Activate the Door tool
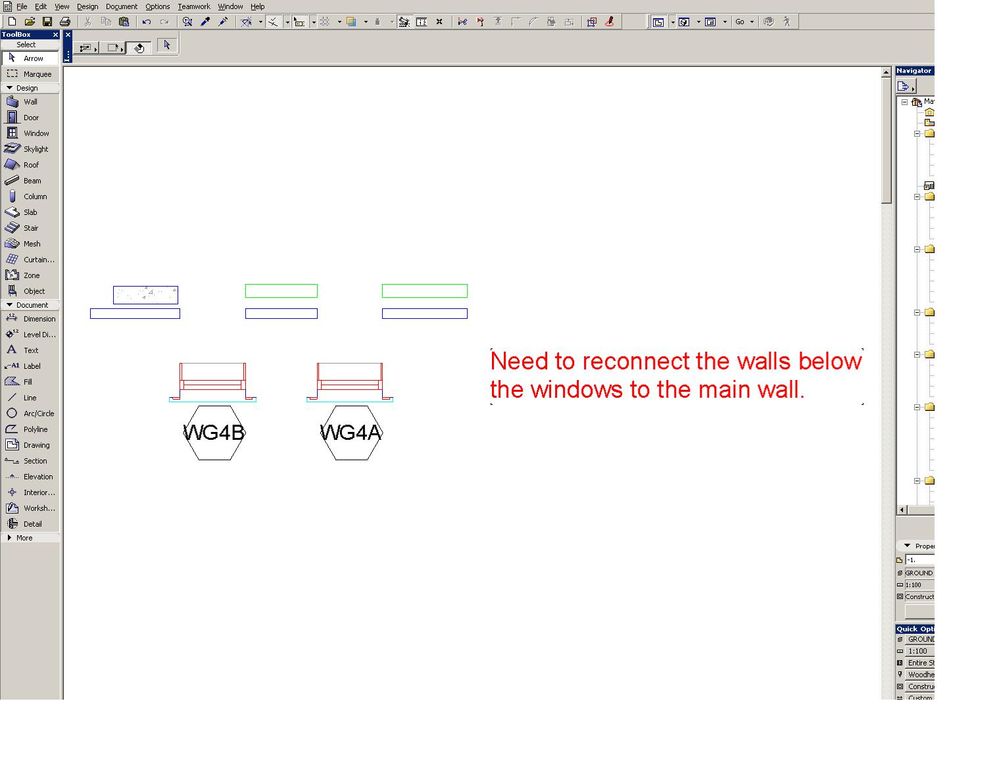The height and width of the screenshot is (758, 999). tap(30, 117)
